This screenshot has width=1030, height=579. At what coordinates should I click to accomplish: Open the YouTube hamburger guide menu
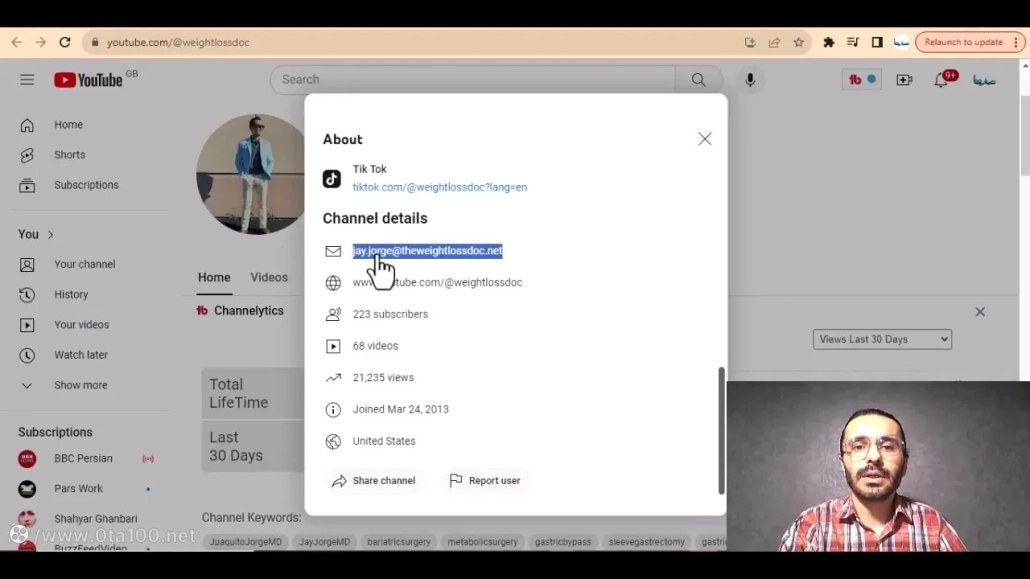coord(27,80)
